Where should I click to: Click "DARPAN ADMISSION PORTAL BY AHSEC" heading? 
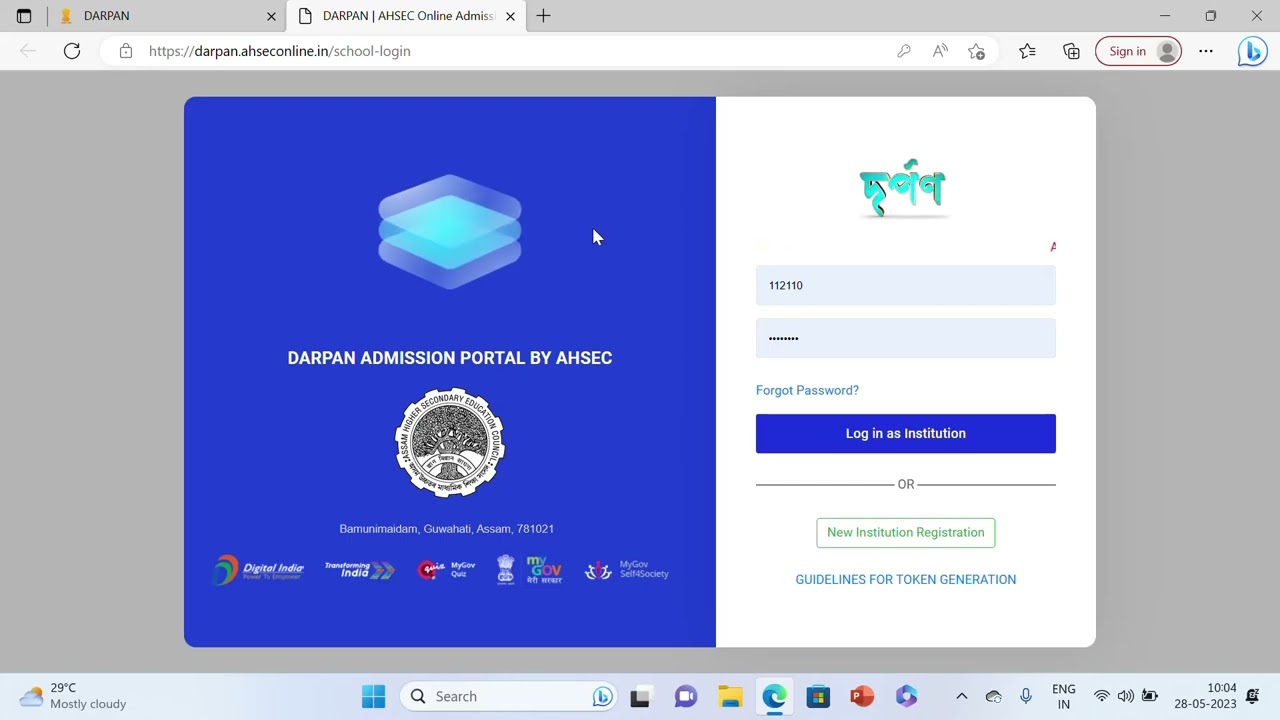point(450,358)
